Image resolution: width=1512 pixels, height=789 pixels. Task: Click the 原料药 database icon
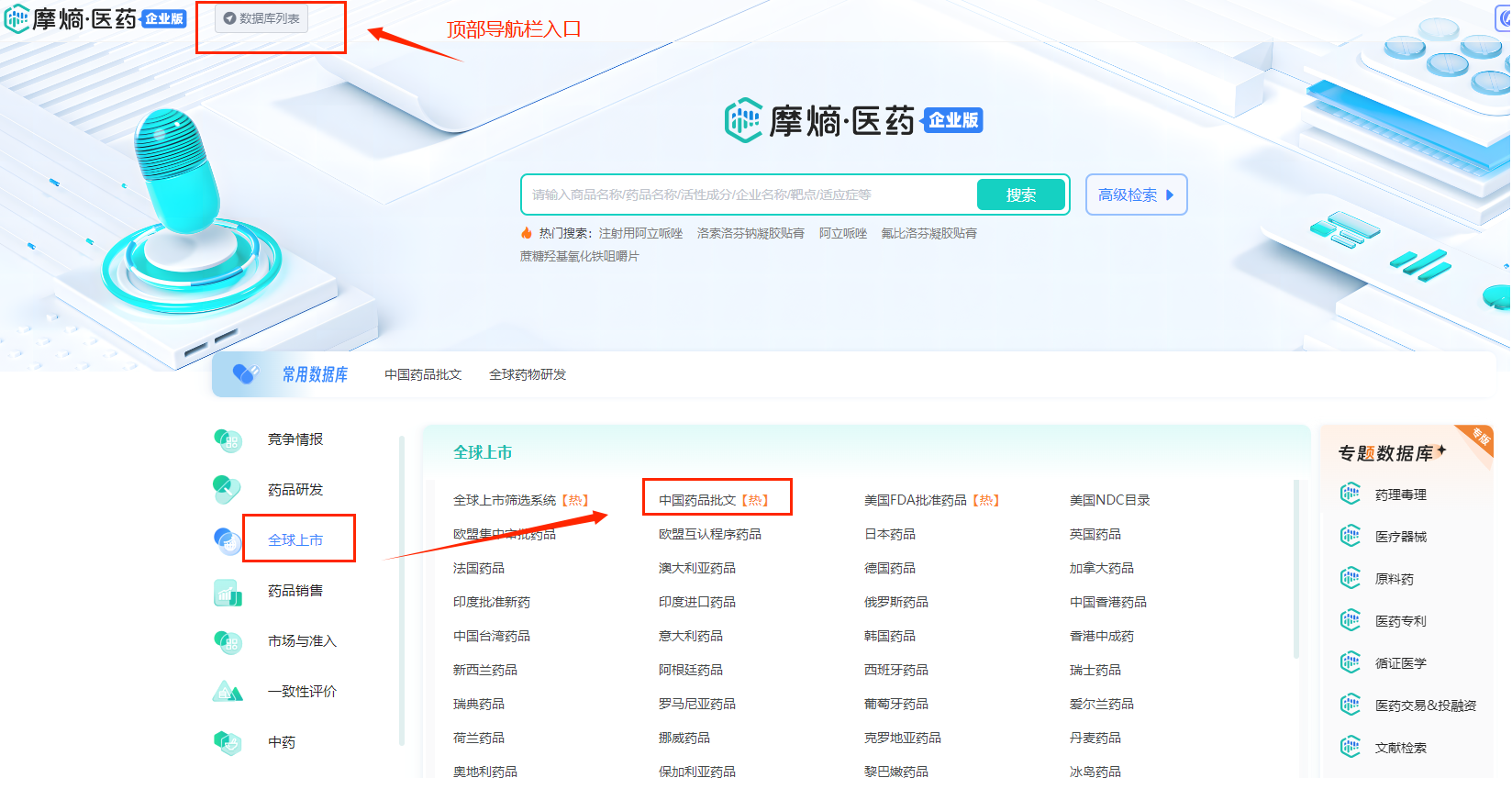coord(1351,579)
